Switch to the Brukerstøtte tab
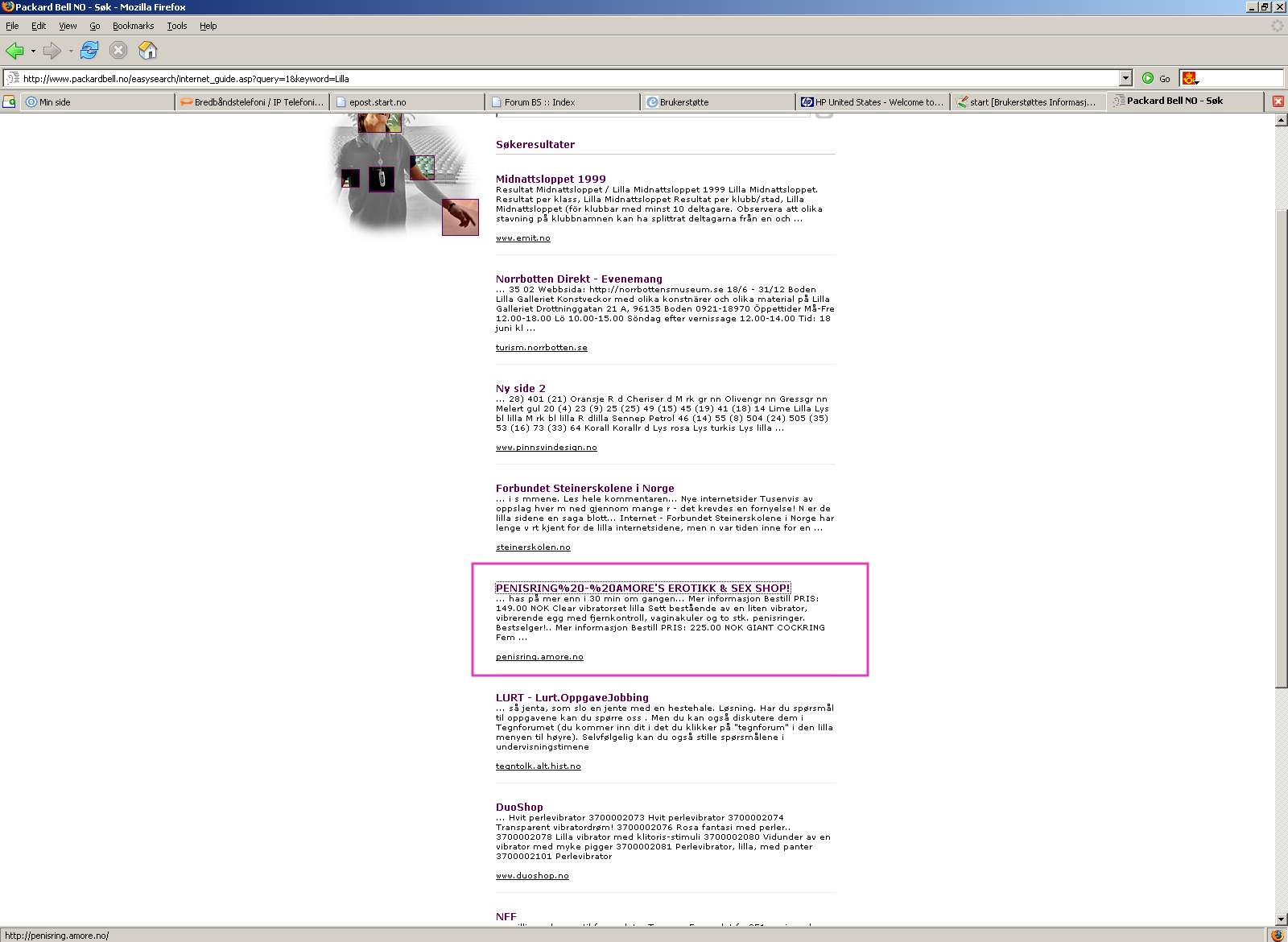 click(x=718, y=102)
